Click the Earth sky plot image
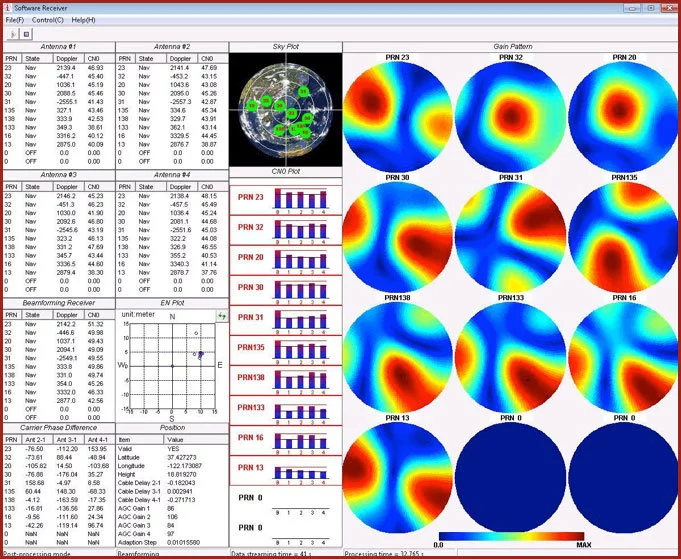 click(285, 109)
